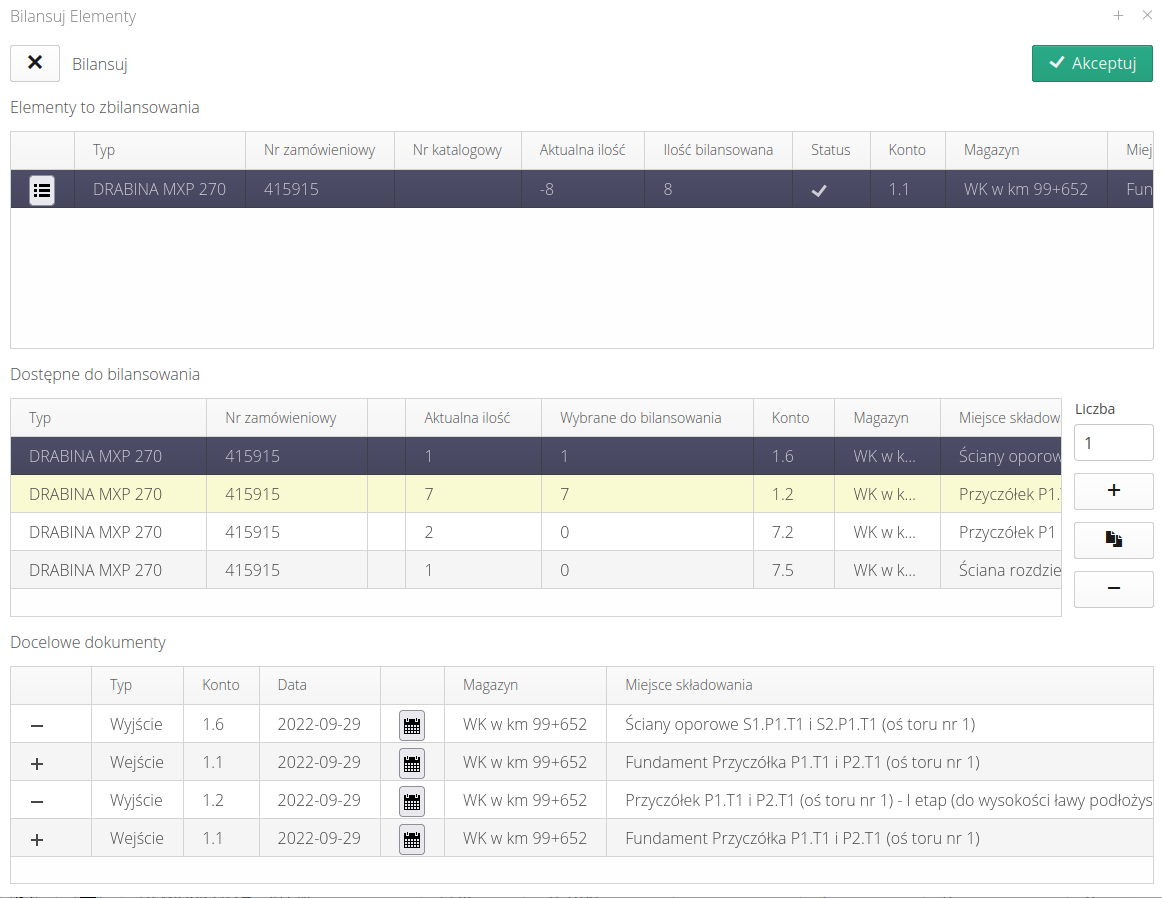Click the plus button under Liczba
This screenshot has width=1162, height=898.
coord(1113,491)
